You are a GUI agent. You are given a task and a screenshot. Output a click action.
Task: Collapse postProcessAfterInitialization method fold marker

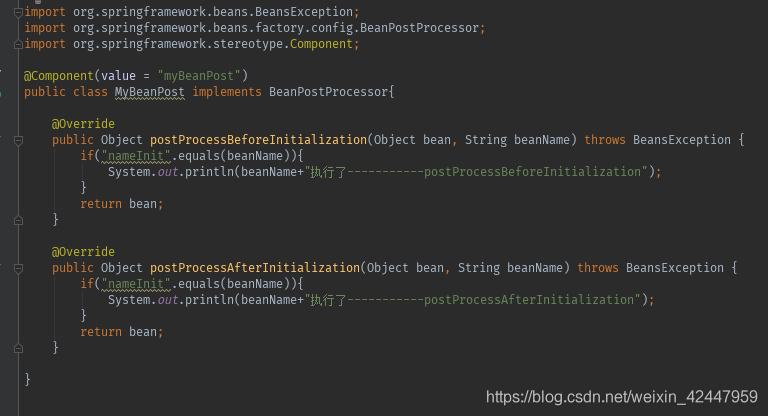point(19,268)
